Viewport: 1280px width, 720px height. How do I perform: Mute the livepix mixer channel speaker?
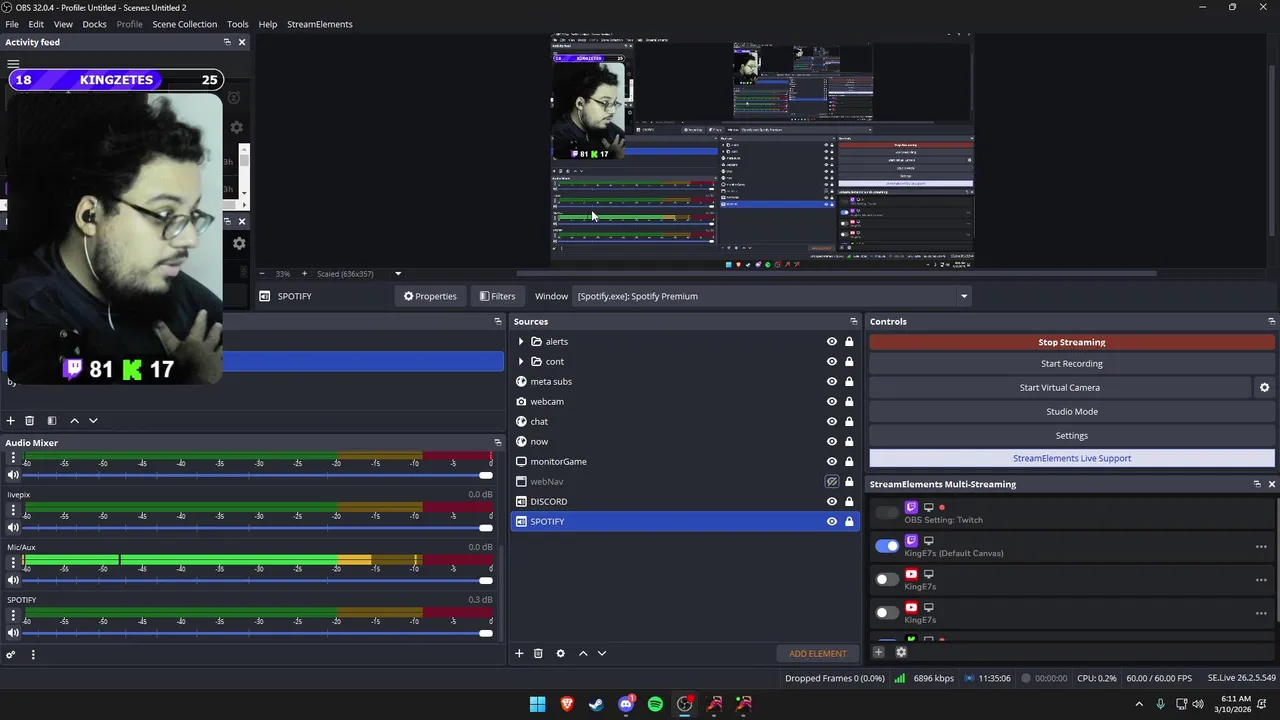click(13, 527)
